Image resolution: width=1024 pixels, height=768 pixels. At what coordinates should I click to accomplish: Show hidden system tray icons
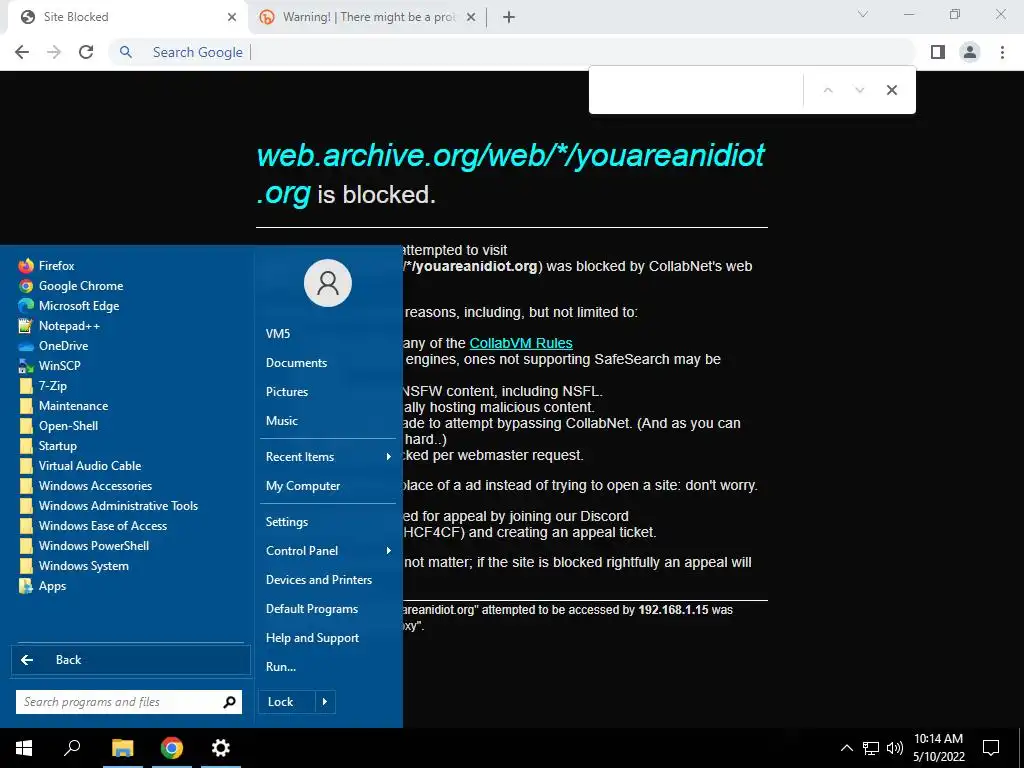coord(846,748)
